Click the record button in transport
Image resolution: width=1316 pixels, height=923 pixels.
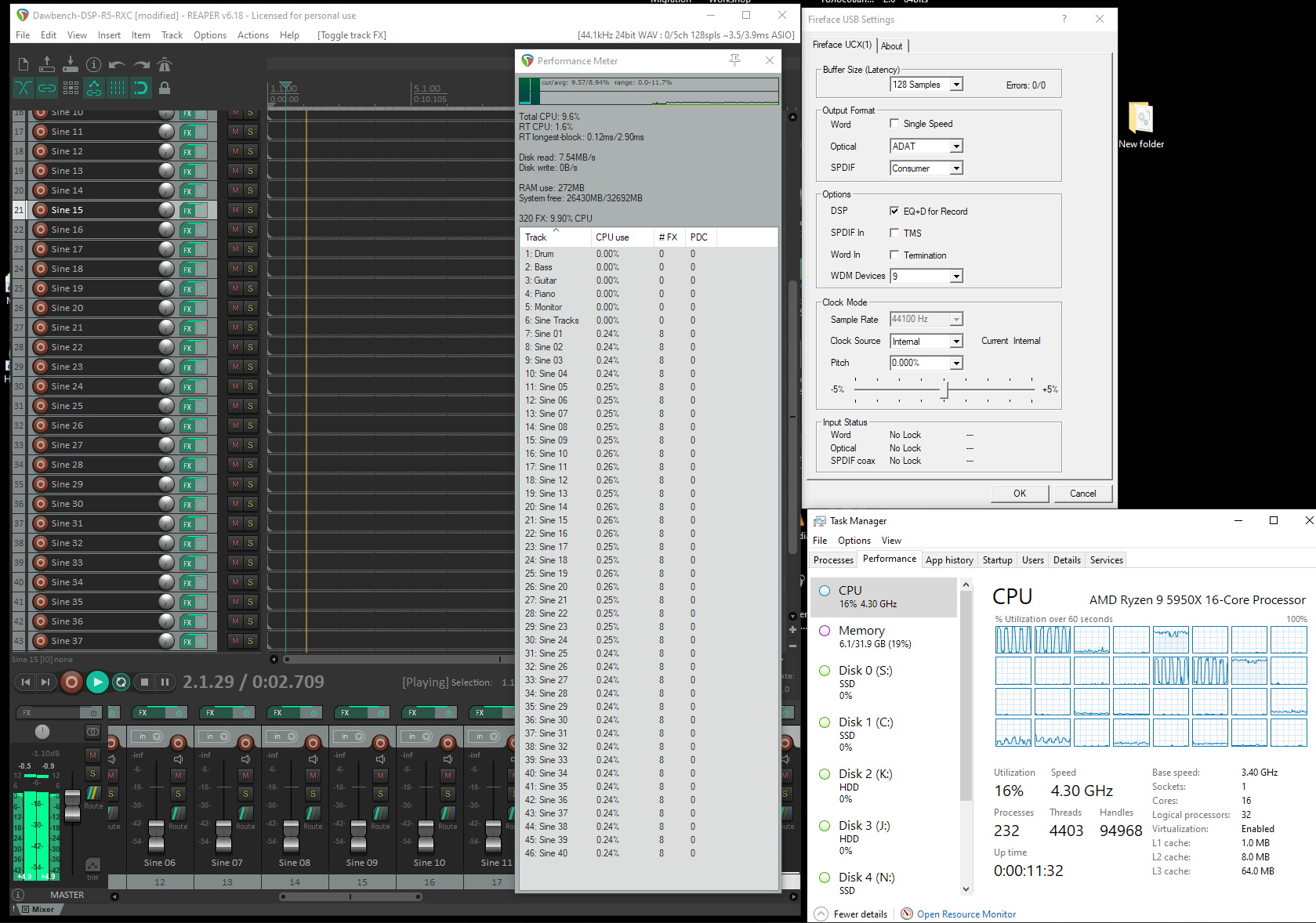(71, 682)
